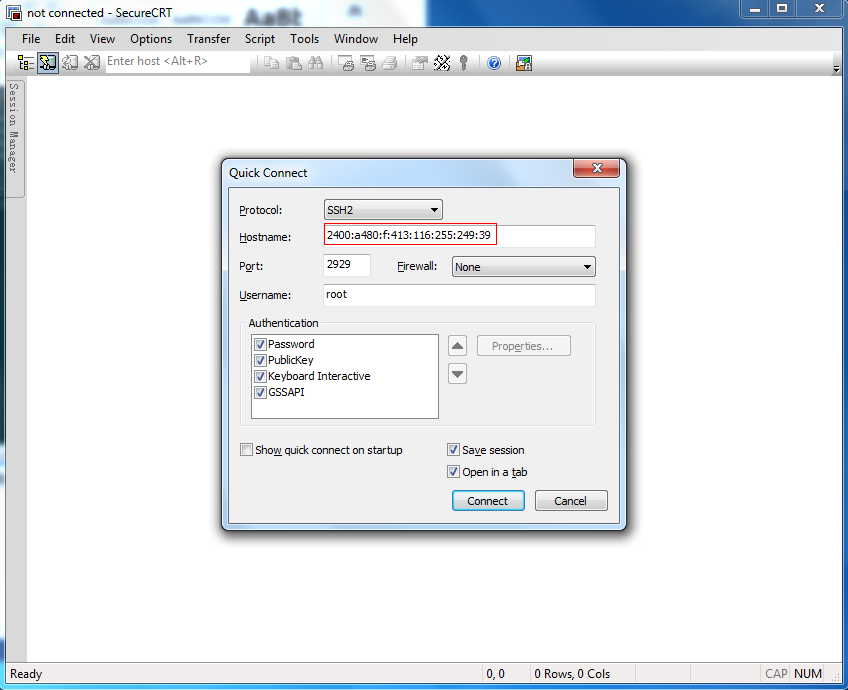Move authentication method up with arrow button
This screenshot has width=848, height=690.
pos(457,346)
